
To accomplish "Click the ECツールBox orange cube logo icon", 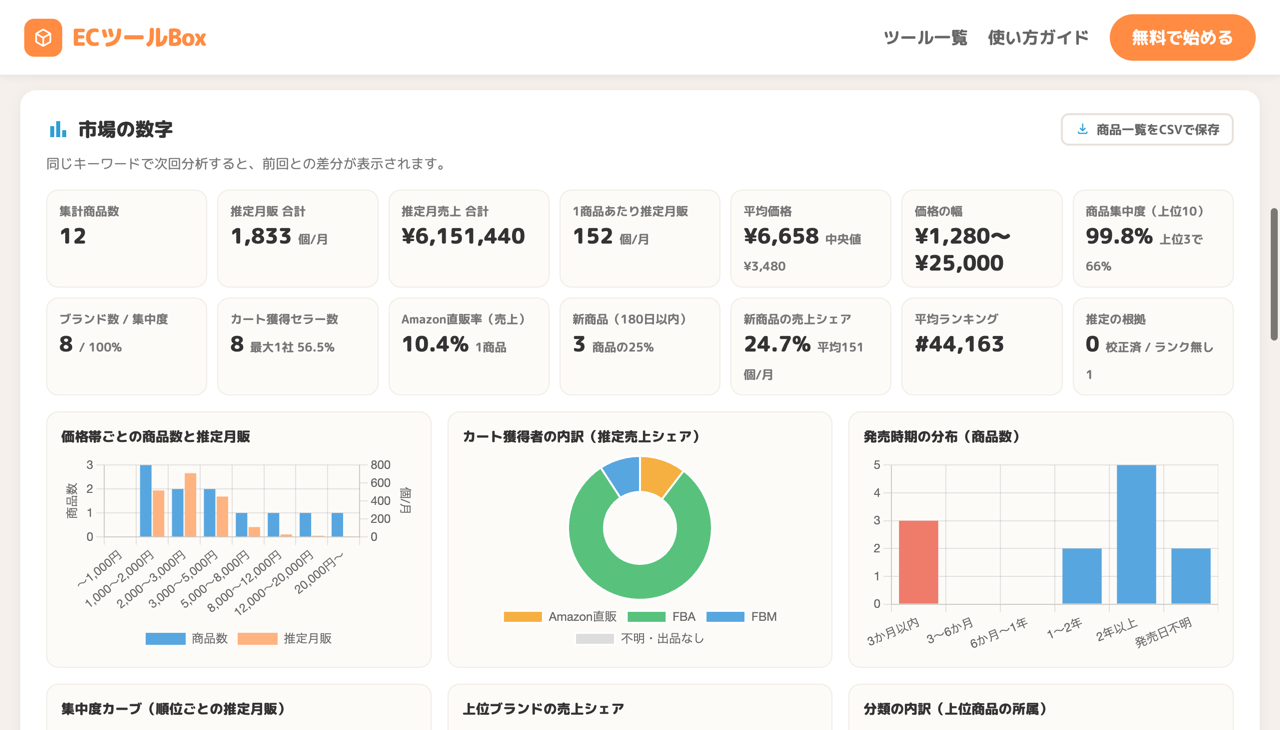I will (43, 38).
